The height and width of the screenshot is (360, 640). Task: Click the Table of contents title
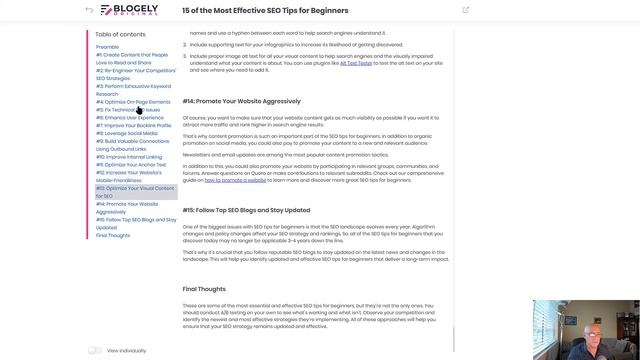click(x=120, y=34)
